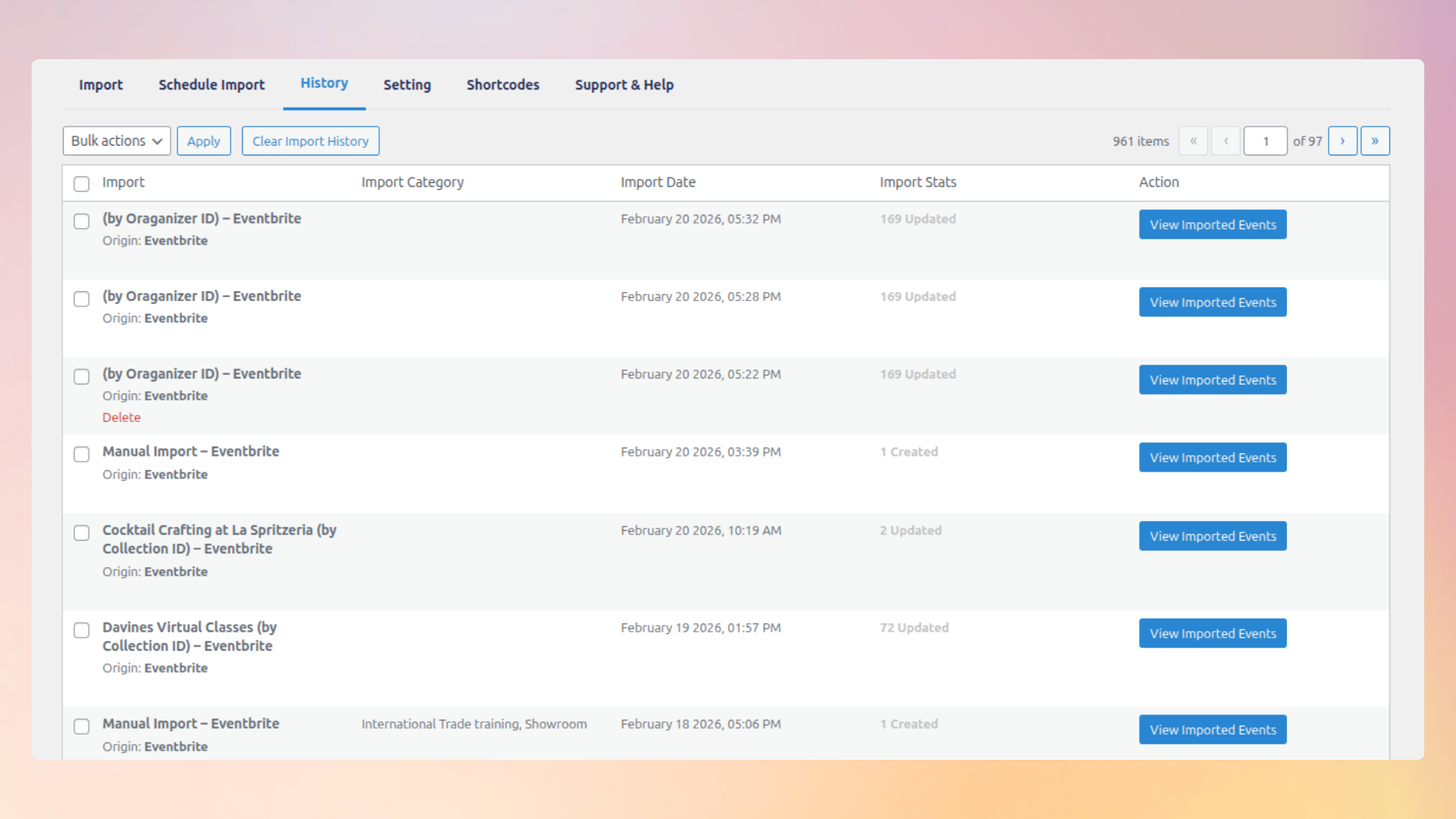Jump back to the first page
This screenshot has width=1456, height=819.
1193,140
